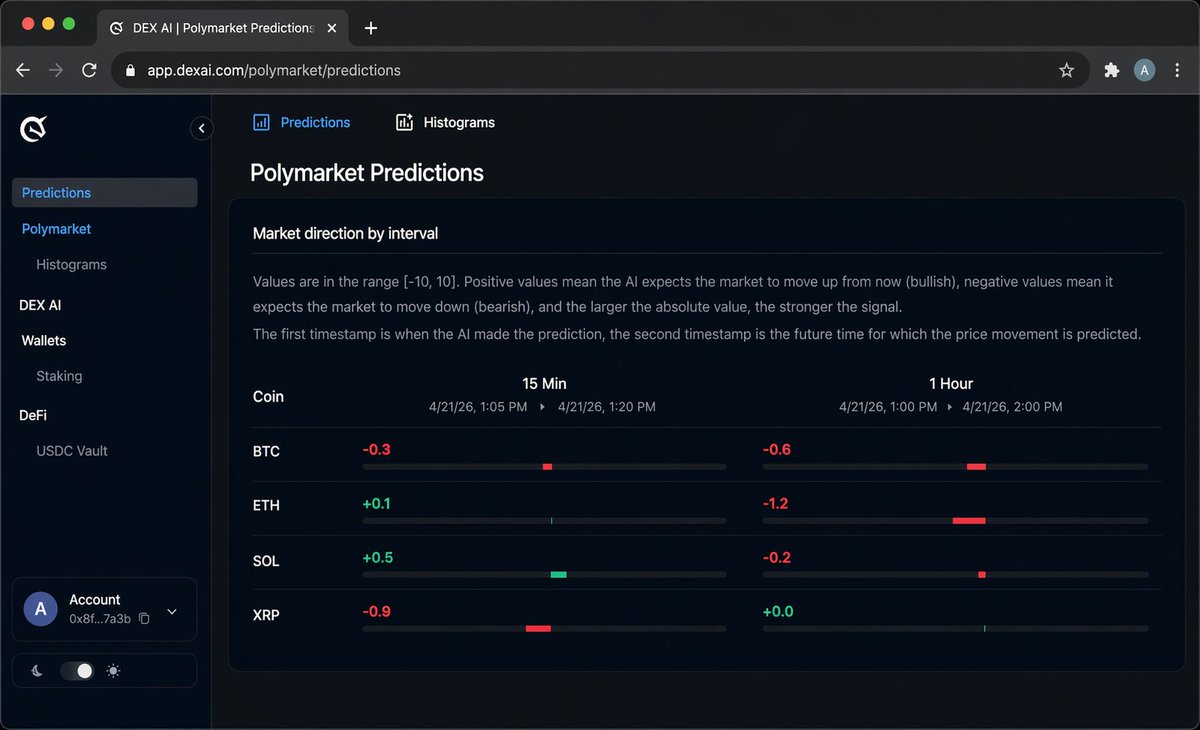
Task: Open DeFi sidebar section
Action: click(33, 415)
